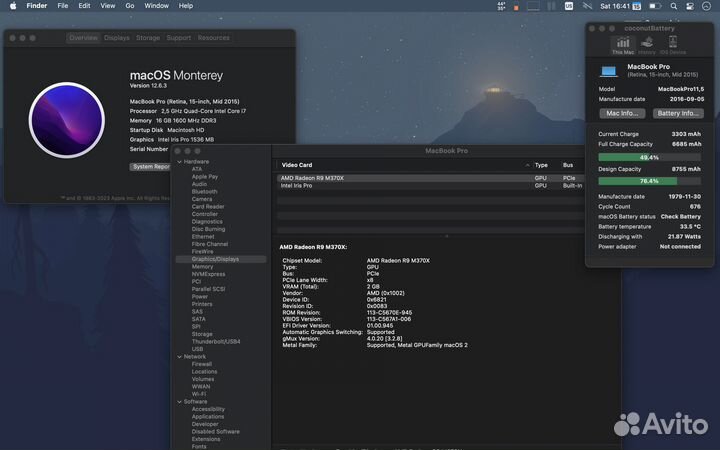Select Power in the sidebar

coord(200,297)
